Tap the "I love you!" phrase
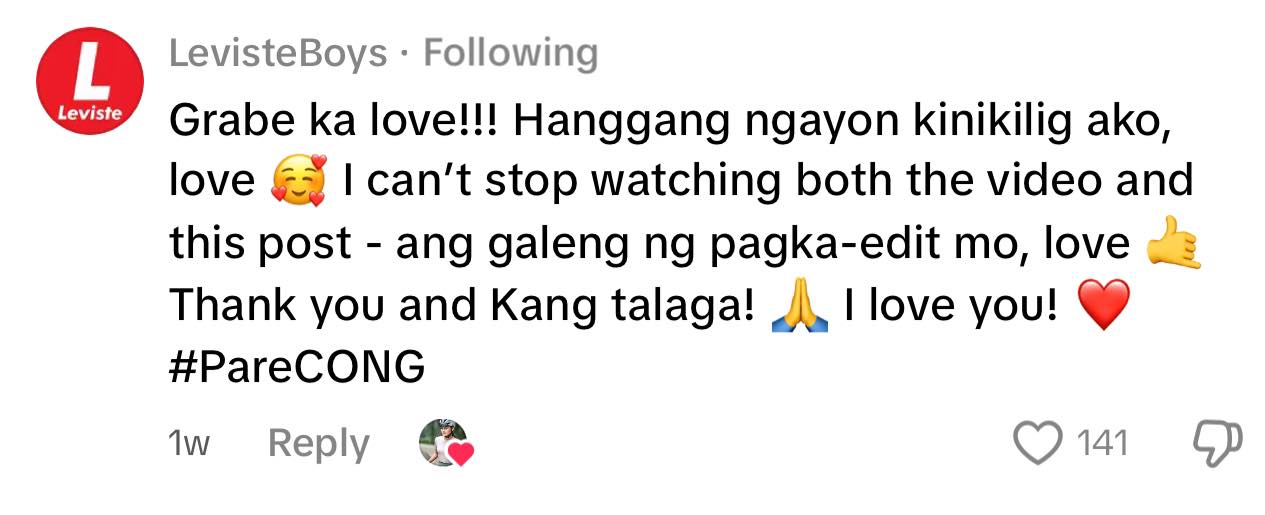Image resolution: width=1265 pixels, height=515 pixels. click(950, 306)
